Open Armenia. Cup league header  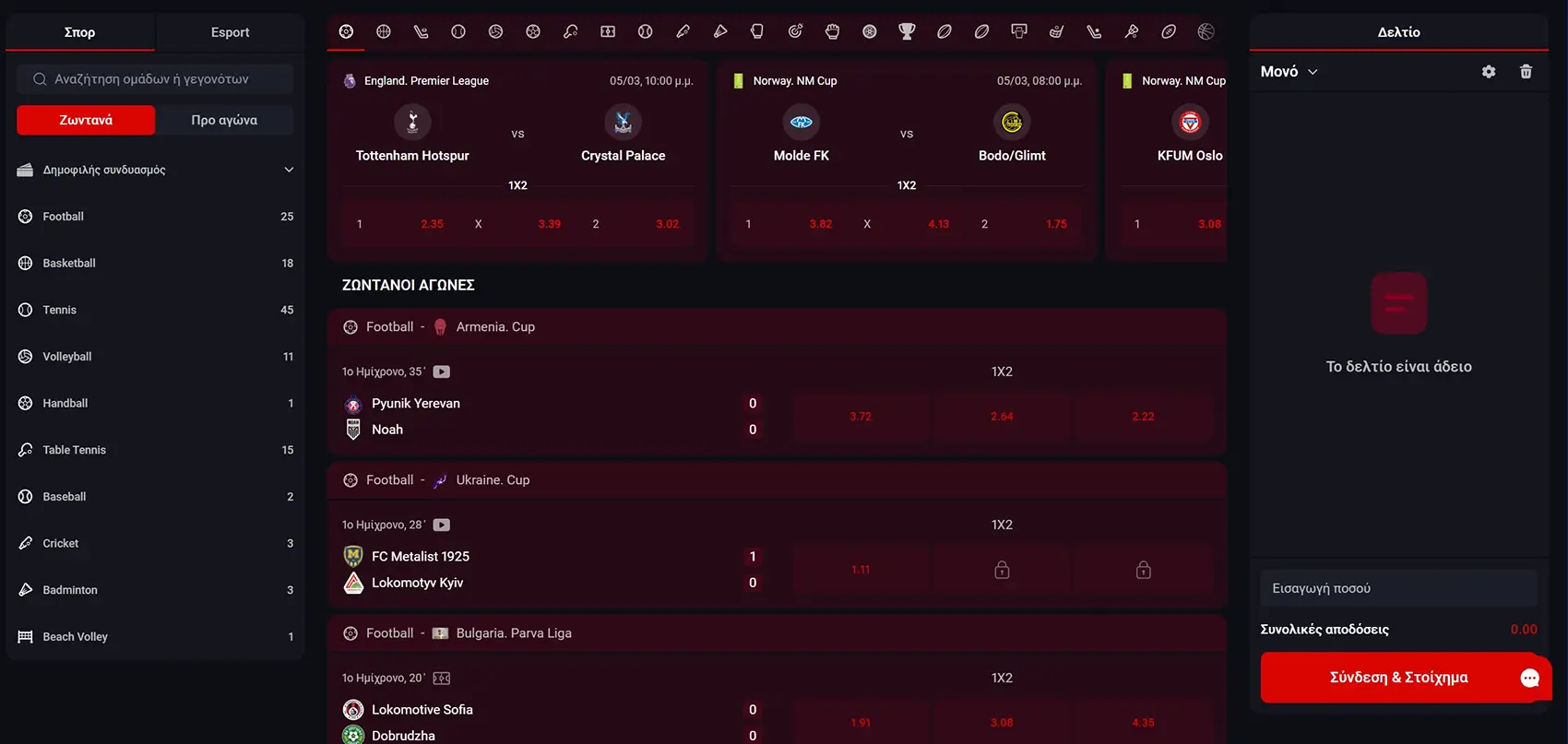coord(777,327)
